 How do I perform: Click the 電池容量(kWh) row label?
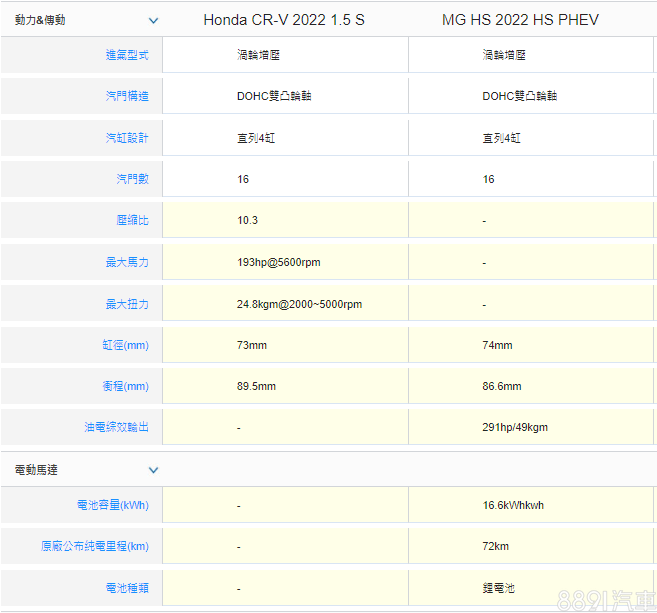(x=112, y=506)
